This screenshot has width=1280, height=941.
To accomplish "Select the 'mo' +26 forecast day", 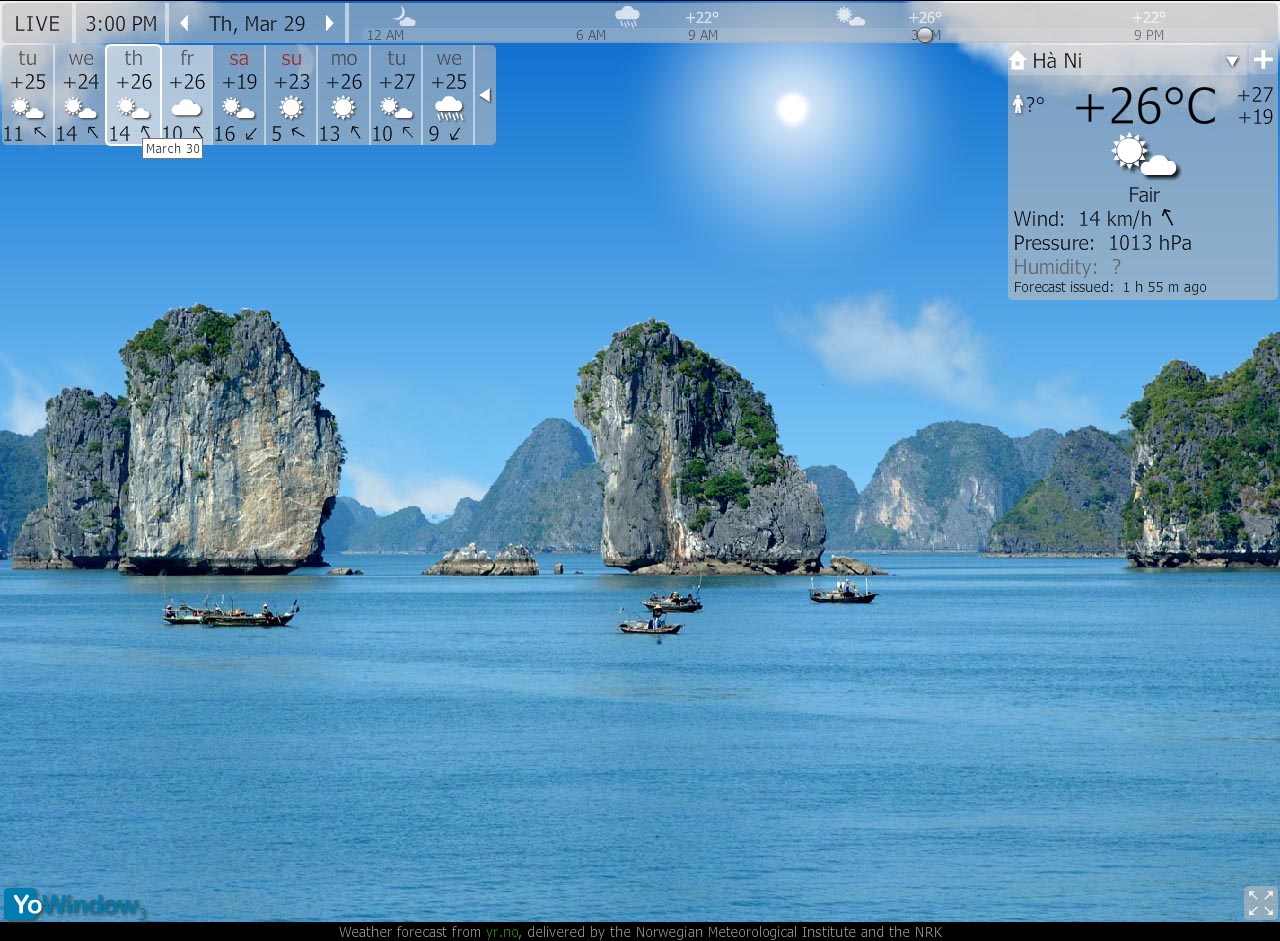I will [344, 95].
